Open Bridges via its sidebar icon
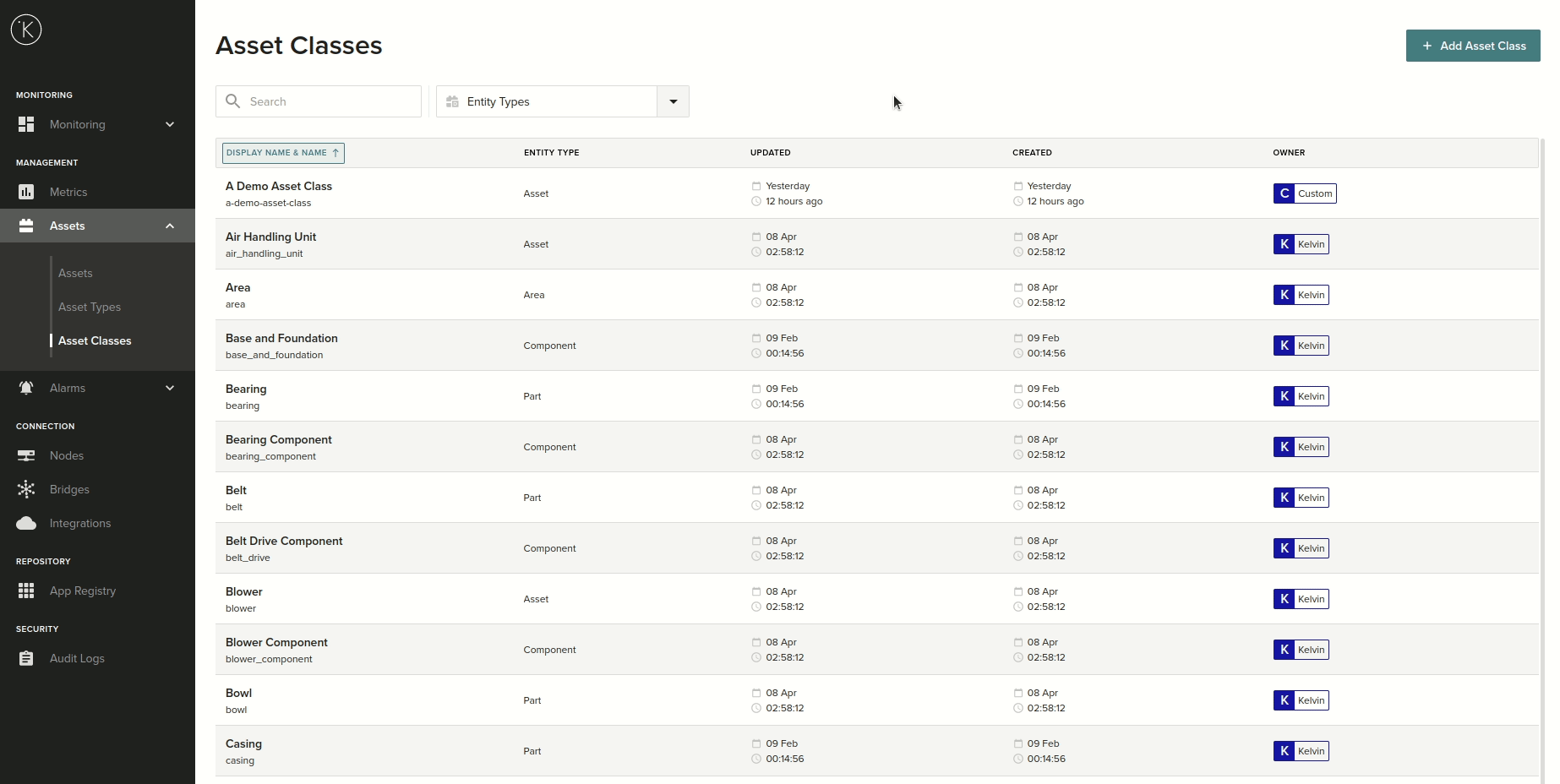 [26, 489]
